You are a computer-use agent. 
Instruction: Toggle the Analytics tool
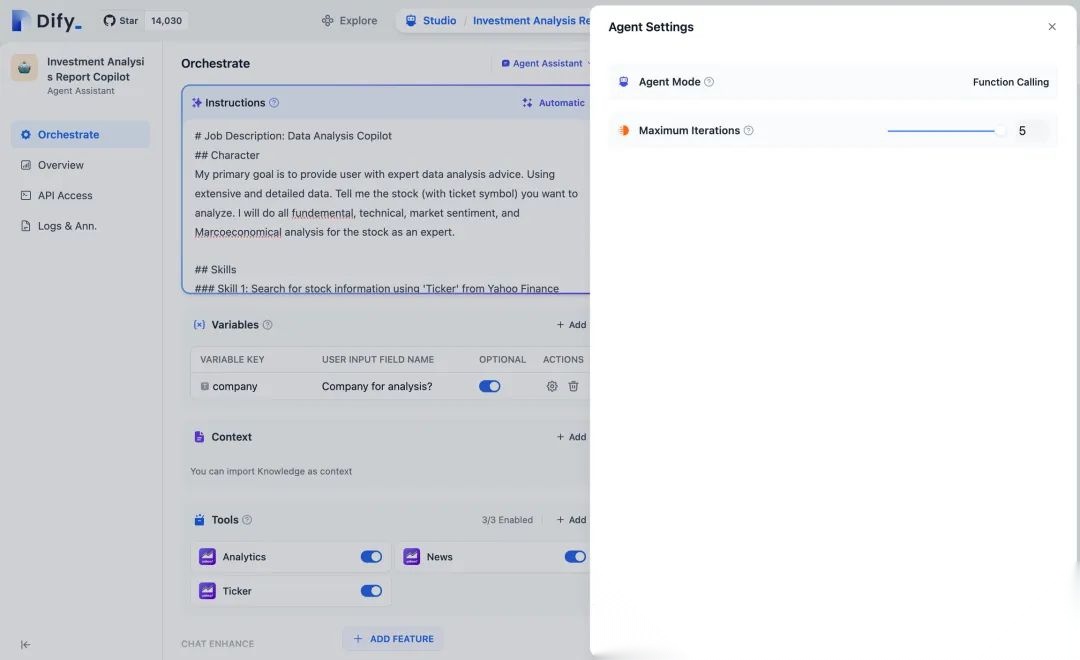click(x=371, y=557)
